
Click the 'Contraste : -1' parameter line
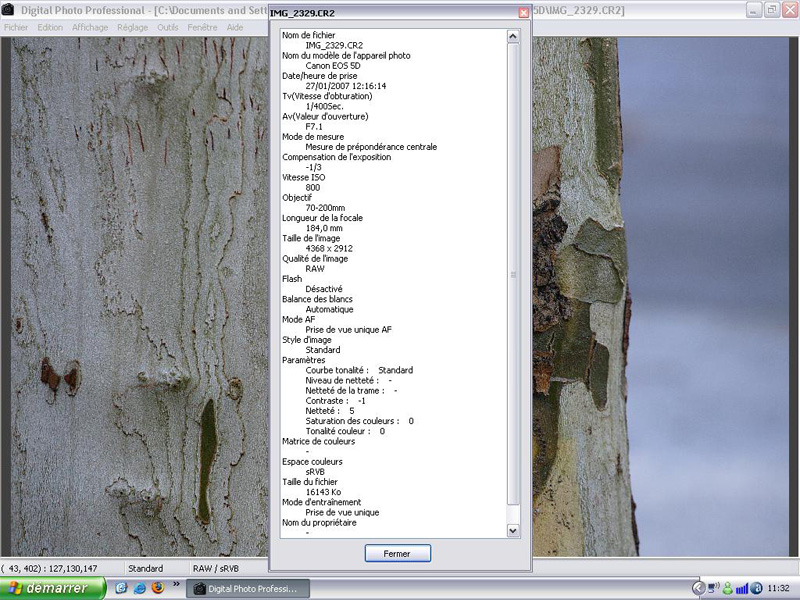click(x=335, y=401)
